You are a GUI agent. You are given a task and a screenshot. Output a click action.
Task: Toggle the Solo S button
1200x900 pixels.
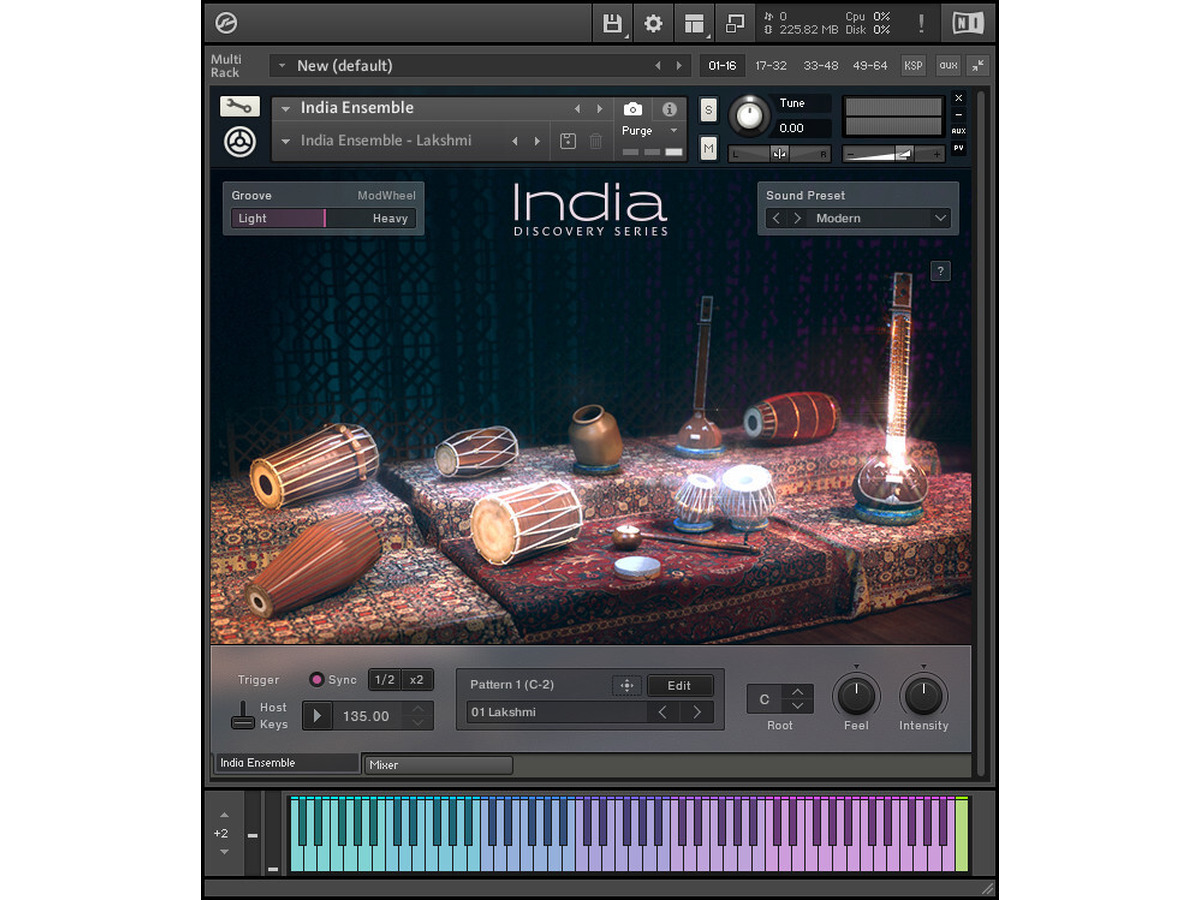tap(708, 109)
